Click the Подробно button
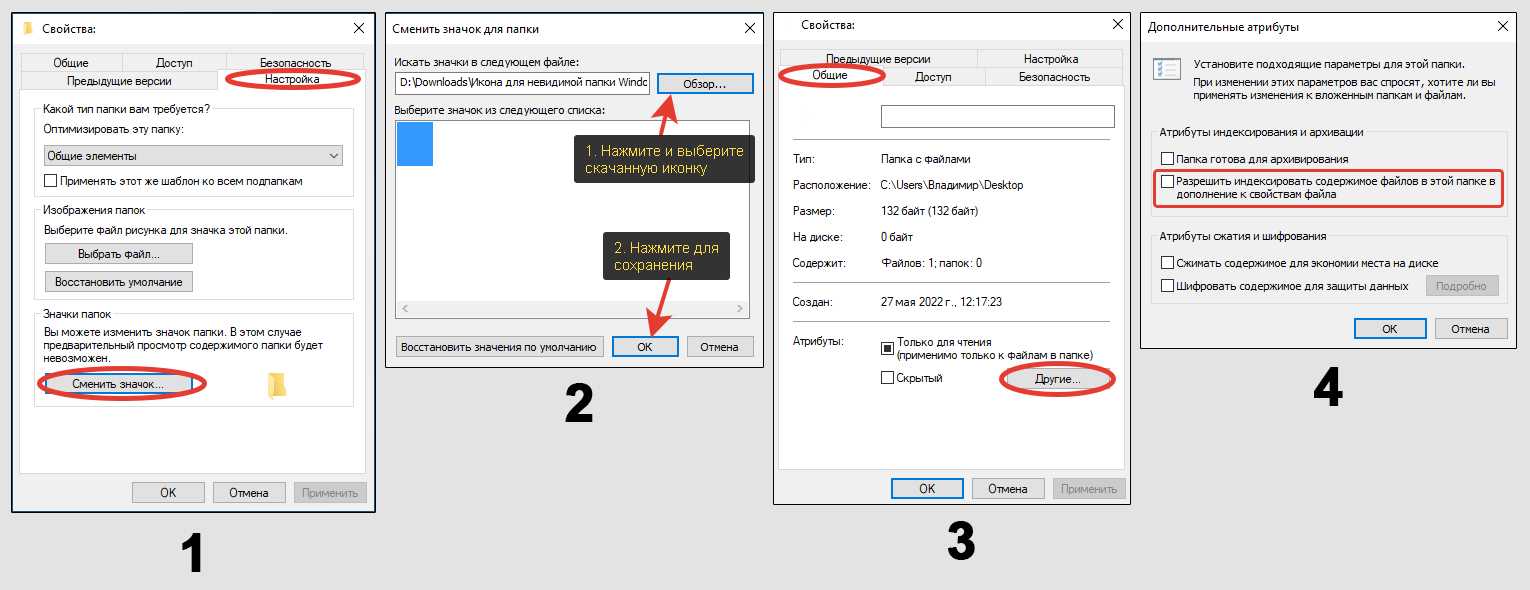Viewport: 1530px width, 590px height. point(1462,286)
